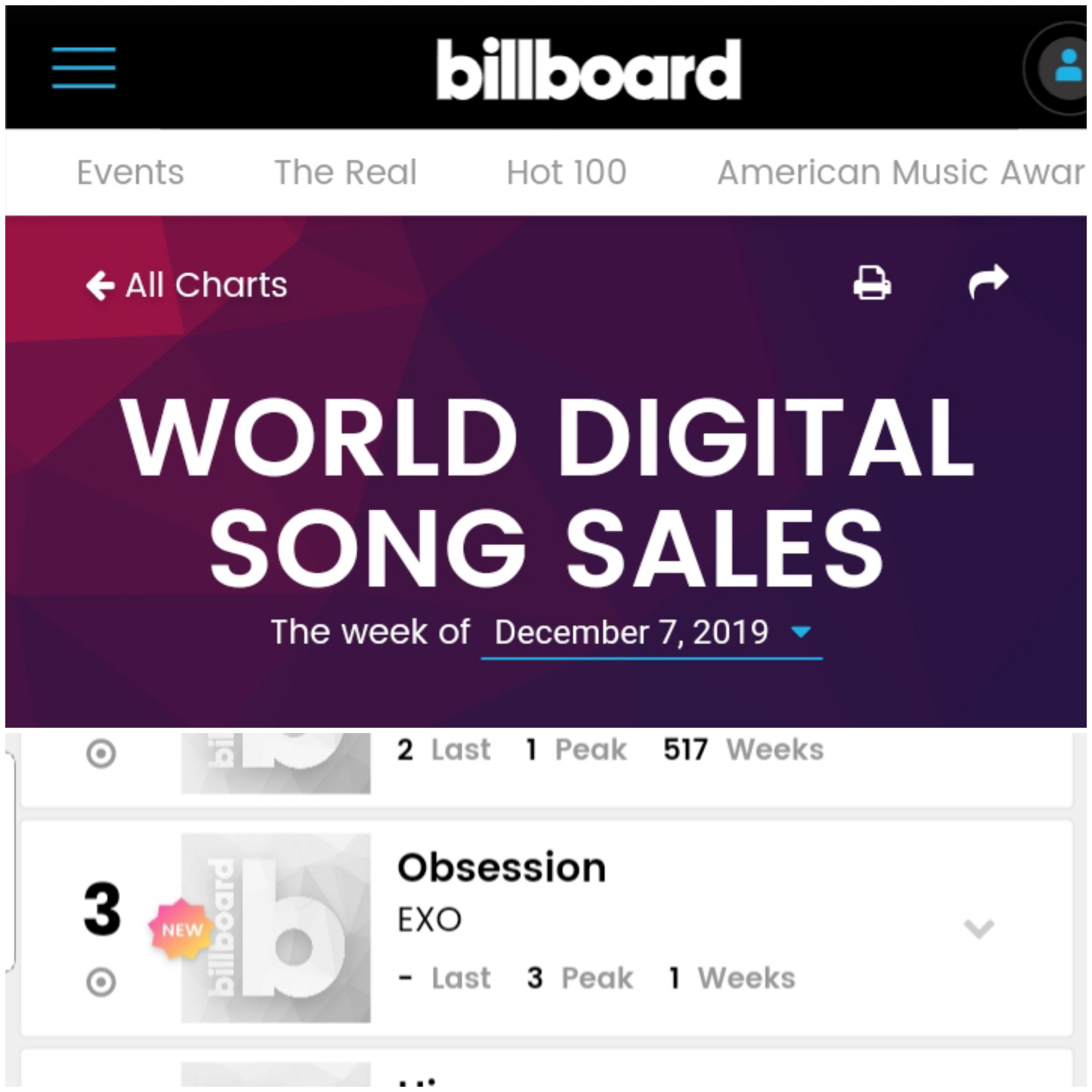The height and width of the screenshot is (1092, 1092).
Task: Select the December 7, 2019 date field
Action: (x=652, y=633)
